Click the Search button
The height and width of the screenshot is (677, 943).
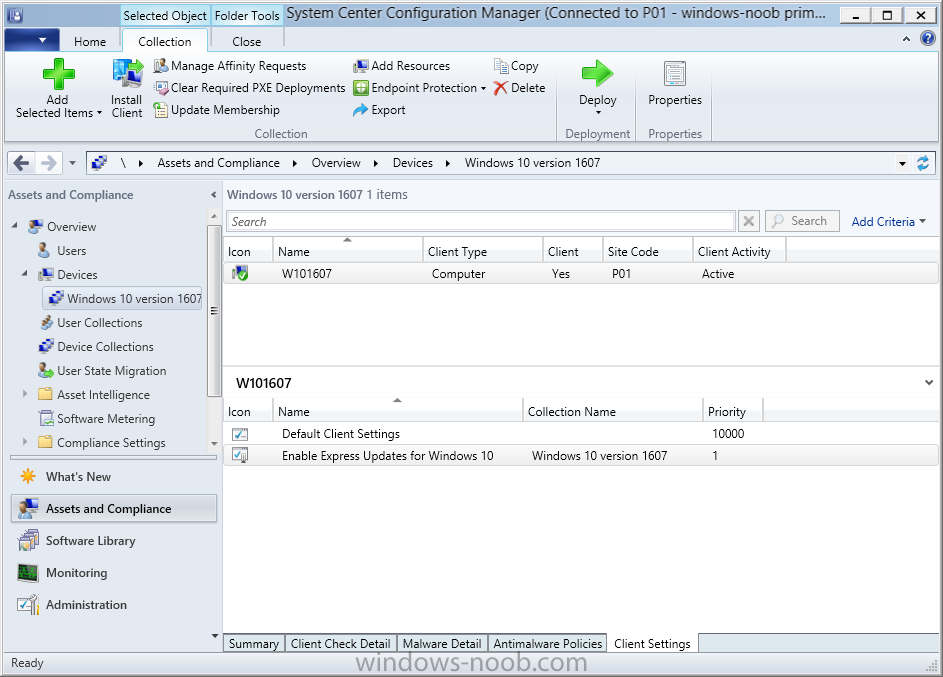point(802,221)
